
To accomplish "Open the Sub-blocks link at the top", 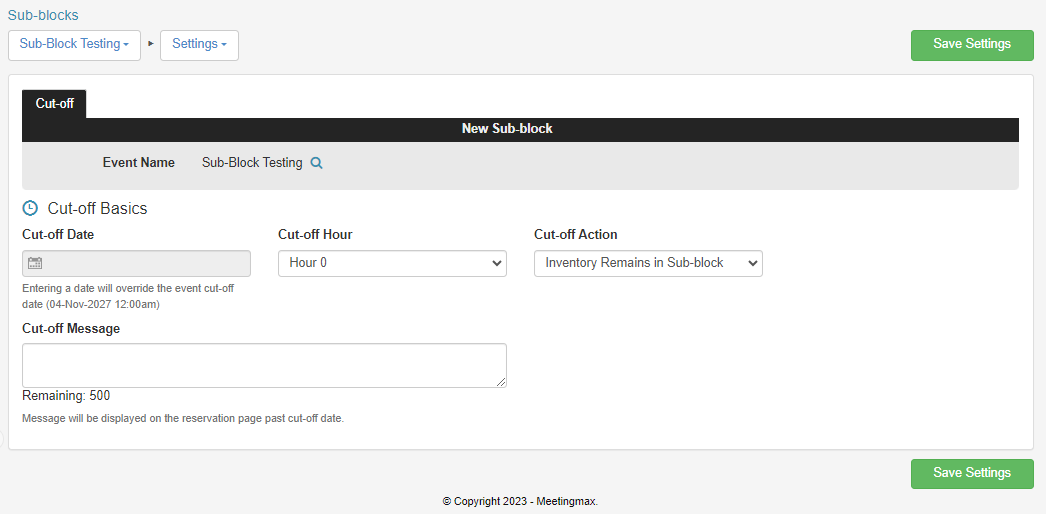I will coord(43,15).
